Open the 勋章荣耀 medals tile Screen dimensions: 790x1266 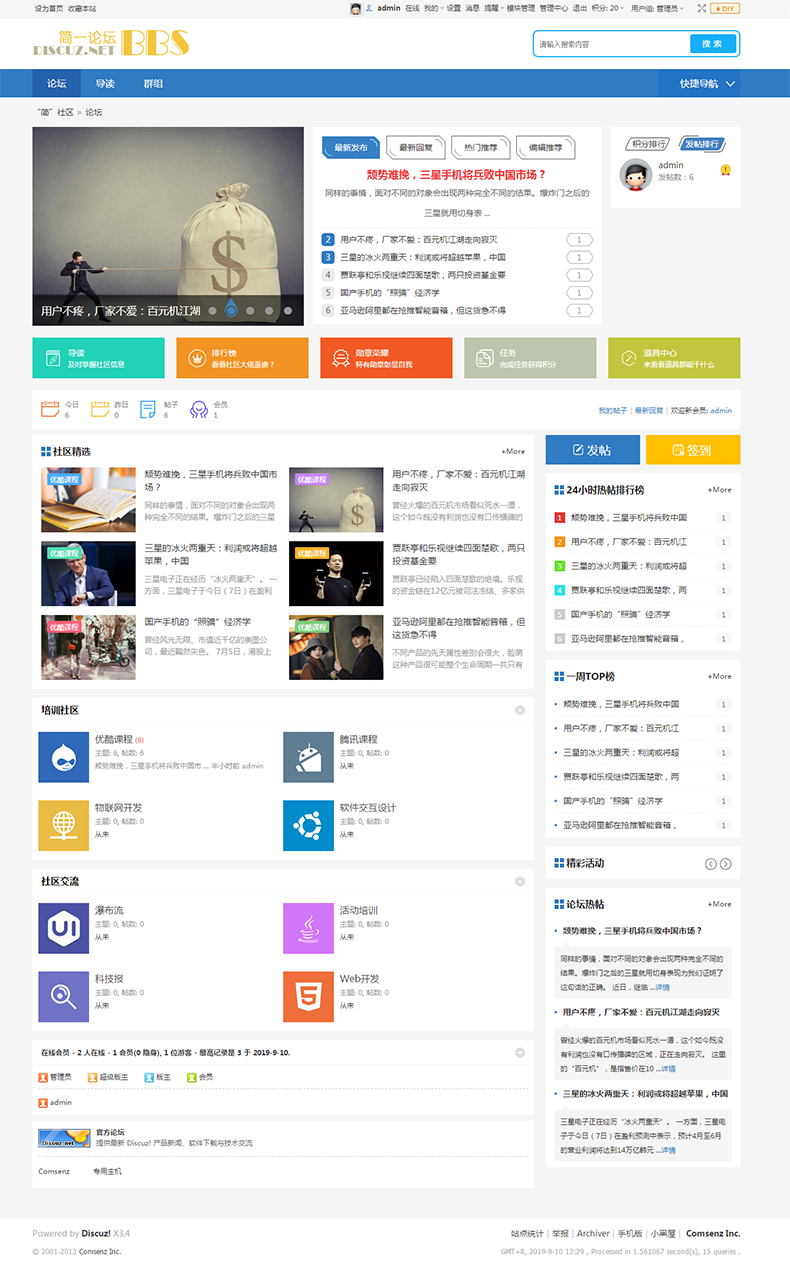[x=386, y=358]
